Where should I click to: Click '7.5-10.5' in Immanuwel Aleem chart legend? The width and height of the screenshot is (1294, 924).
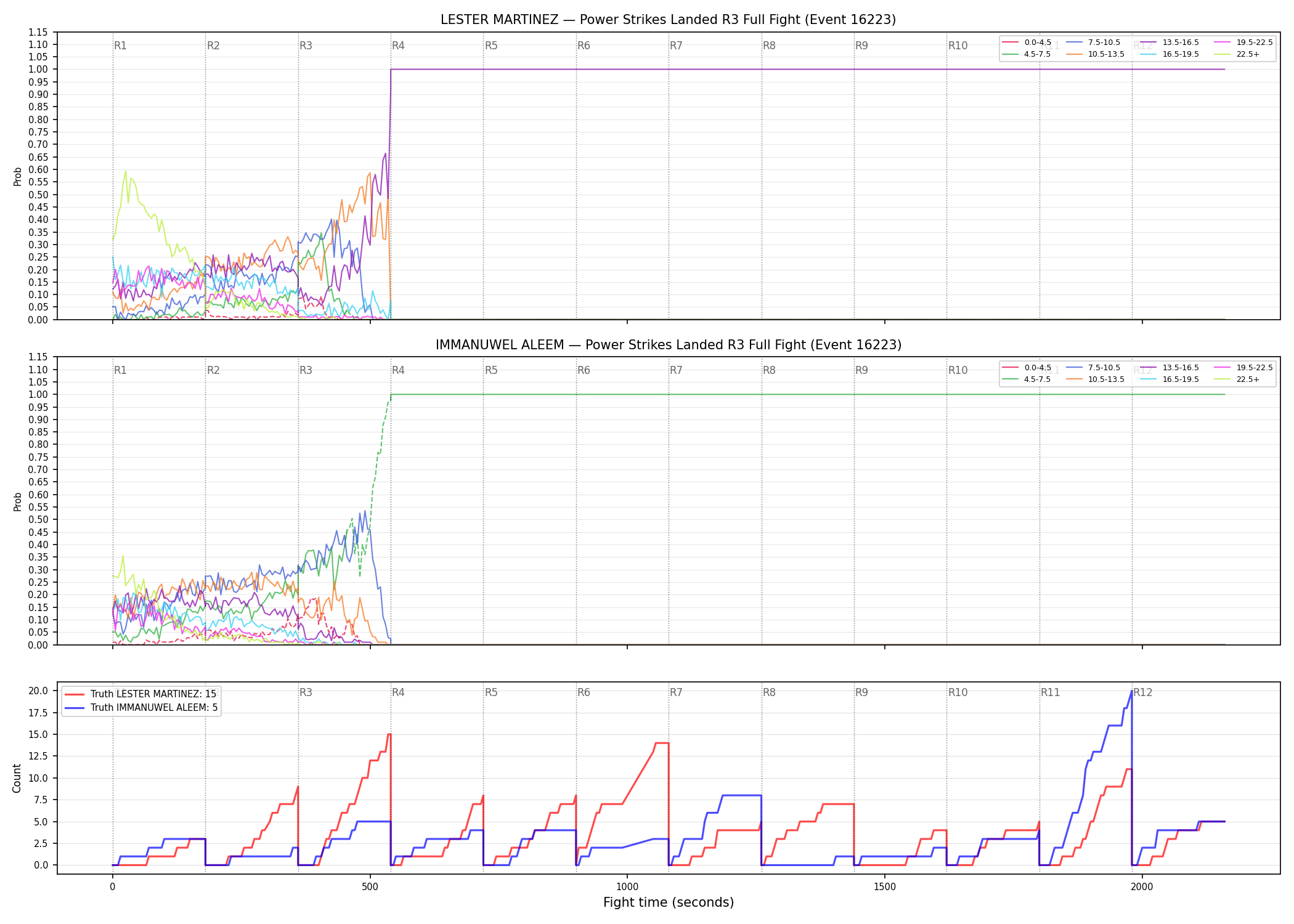[1104, 368]
